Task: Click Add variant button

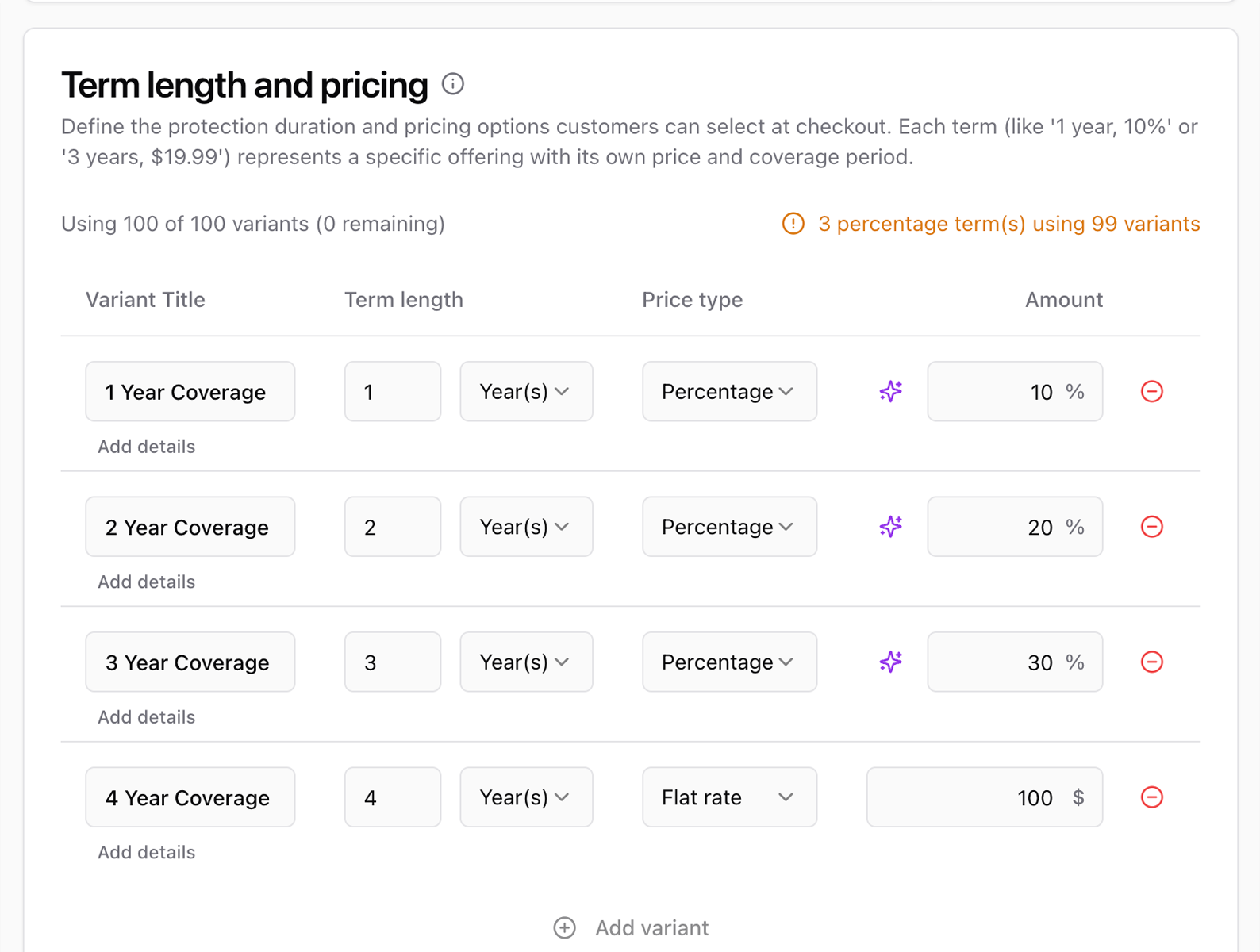Action: coord(632,927)
